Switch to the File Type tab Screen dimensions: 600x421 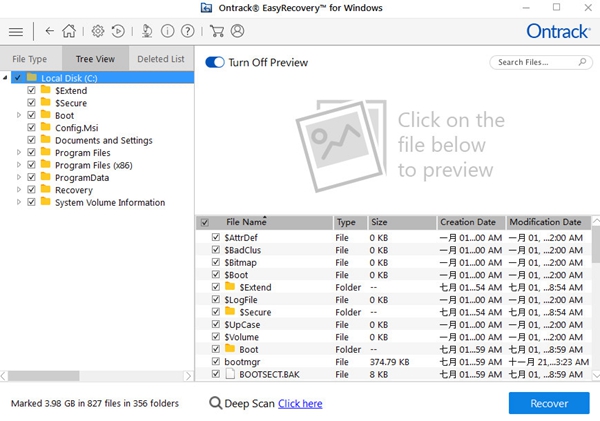point(30,59)
